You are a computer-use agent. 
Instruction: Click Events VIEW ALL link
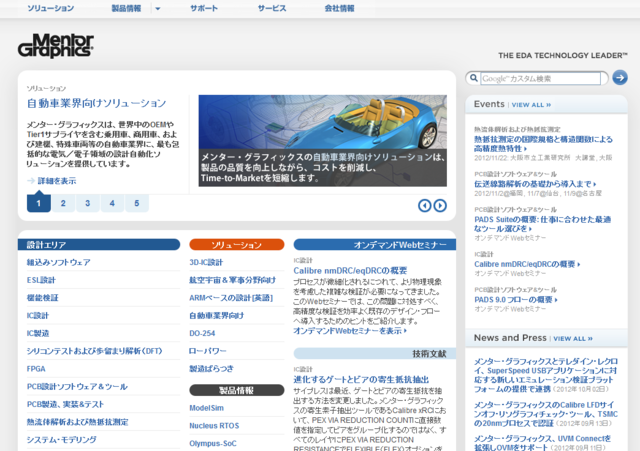click(x=531, y=105)
